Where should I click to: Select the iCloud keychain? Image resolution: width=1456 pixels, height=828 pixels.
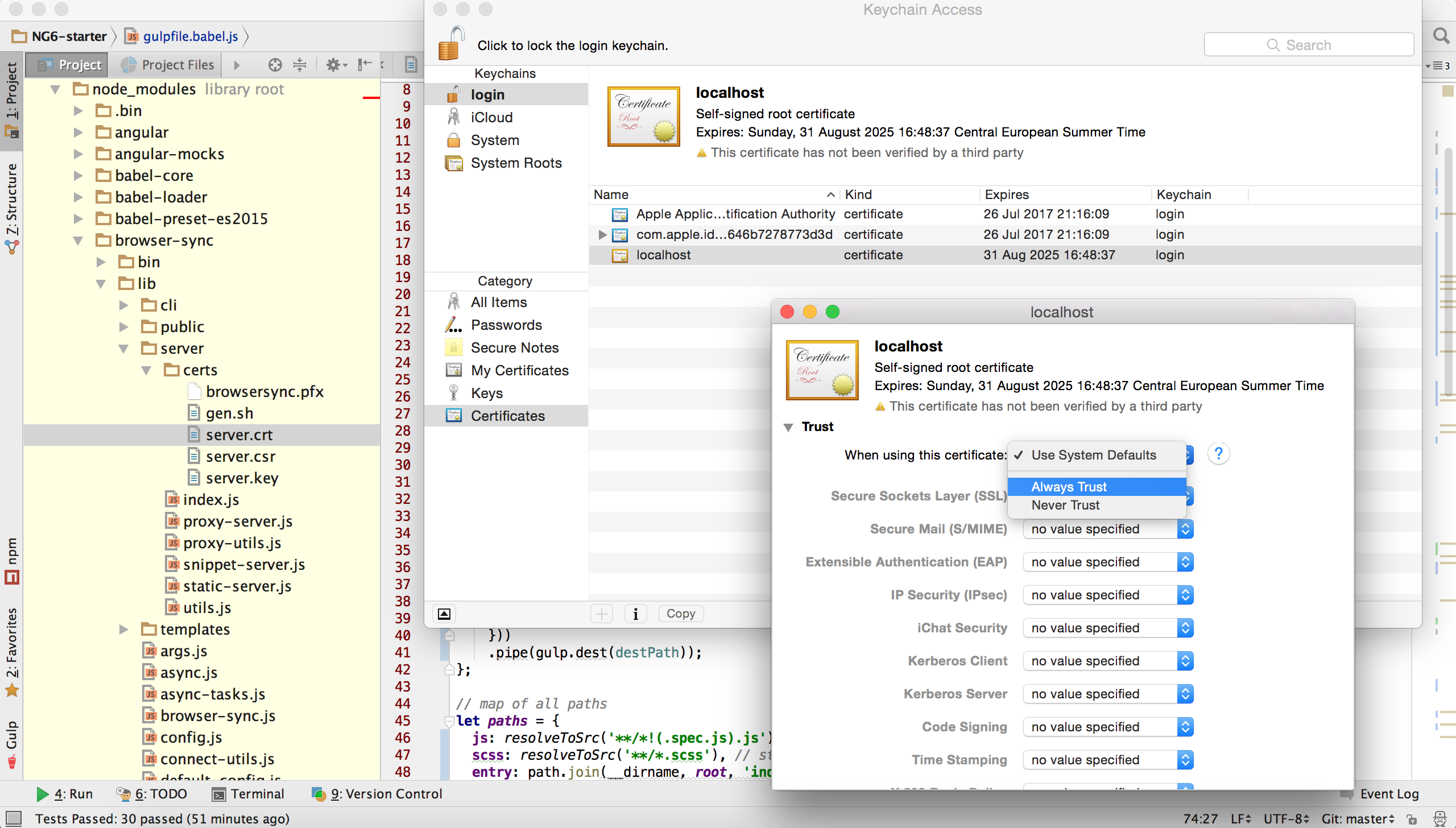(x=506, y=117)
